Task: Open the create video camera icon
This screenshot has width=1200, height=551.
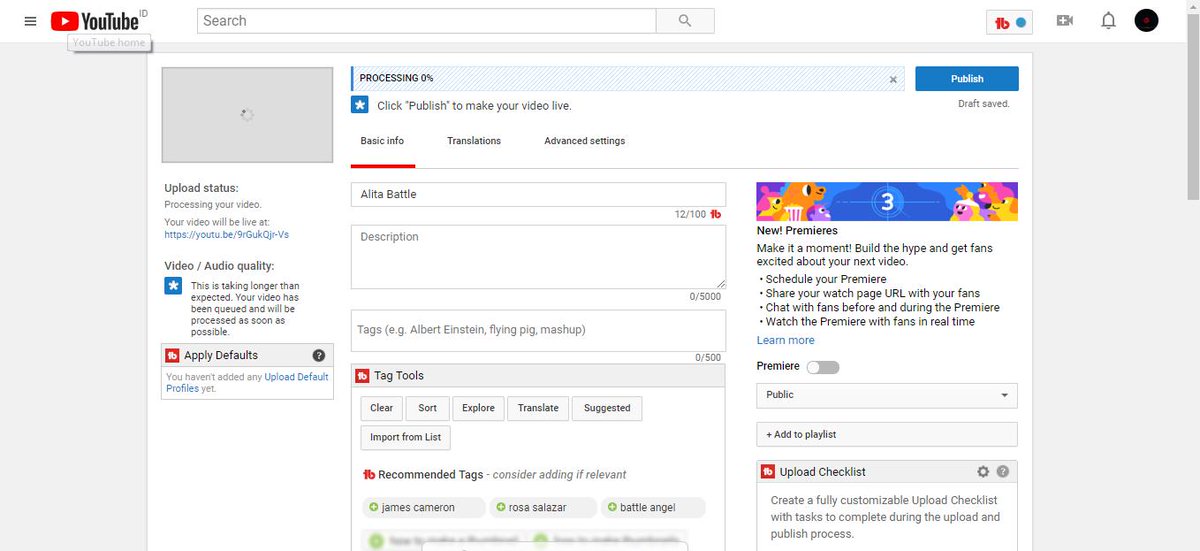Action: (1065, 21)
